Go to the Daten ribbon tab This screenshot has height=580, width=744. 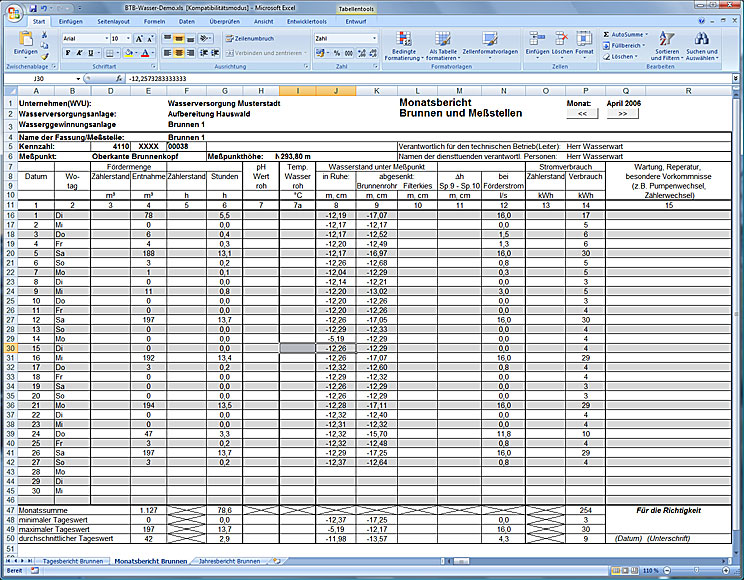[186, 21]
